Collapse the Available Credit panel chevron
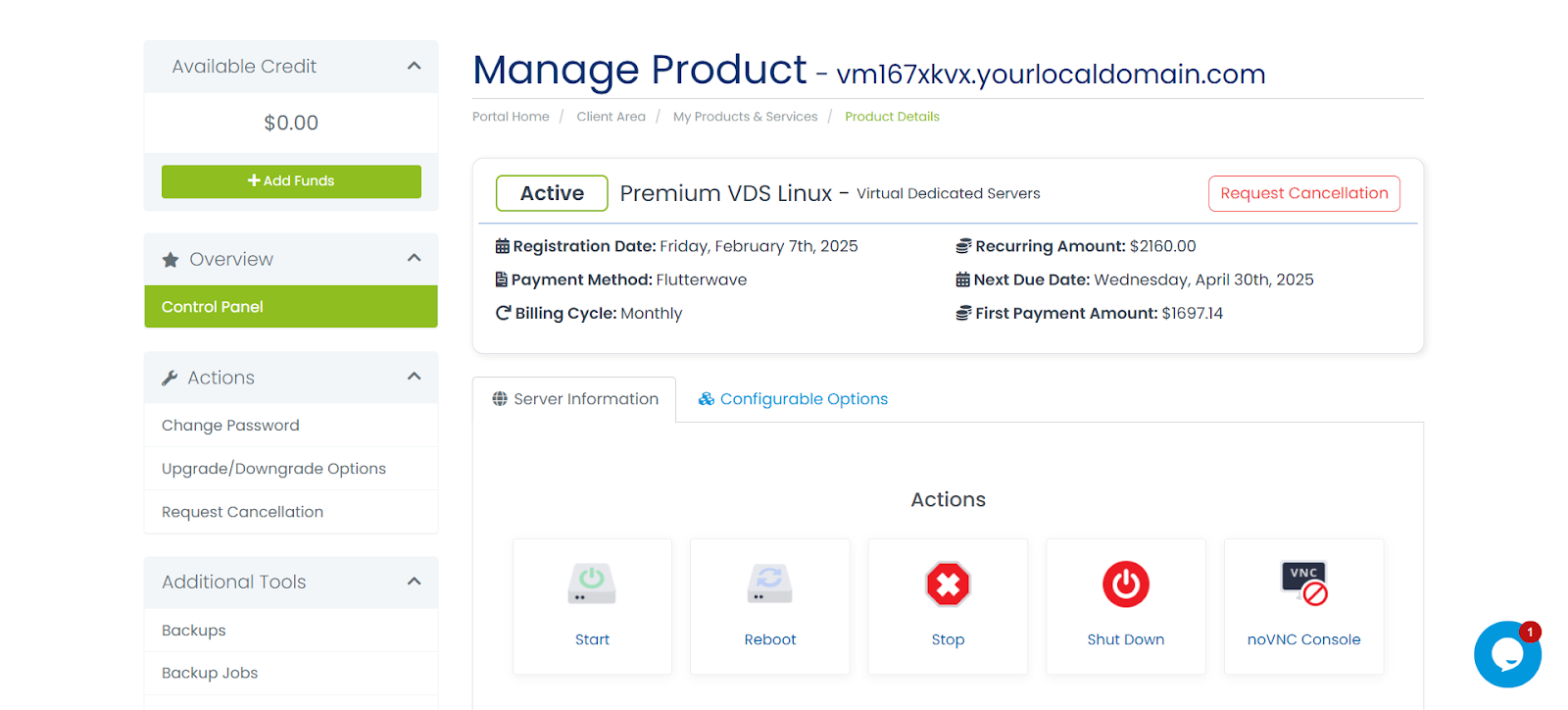The image size is (1568, 710). pyautogui.click(x=415, y=67)
